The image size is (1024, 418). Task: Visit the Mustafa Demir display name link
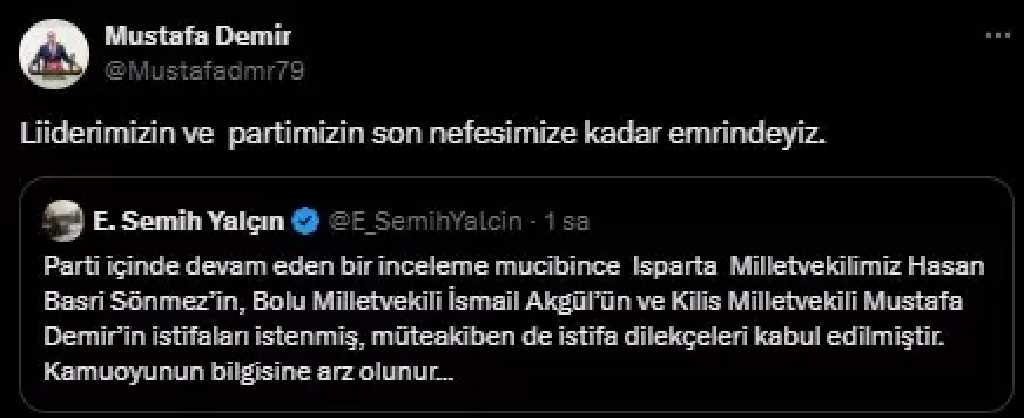(197, 37)
